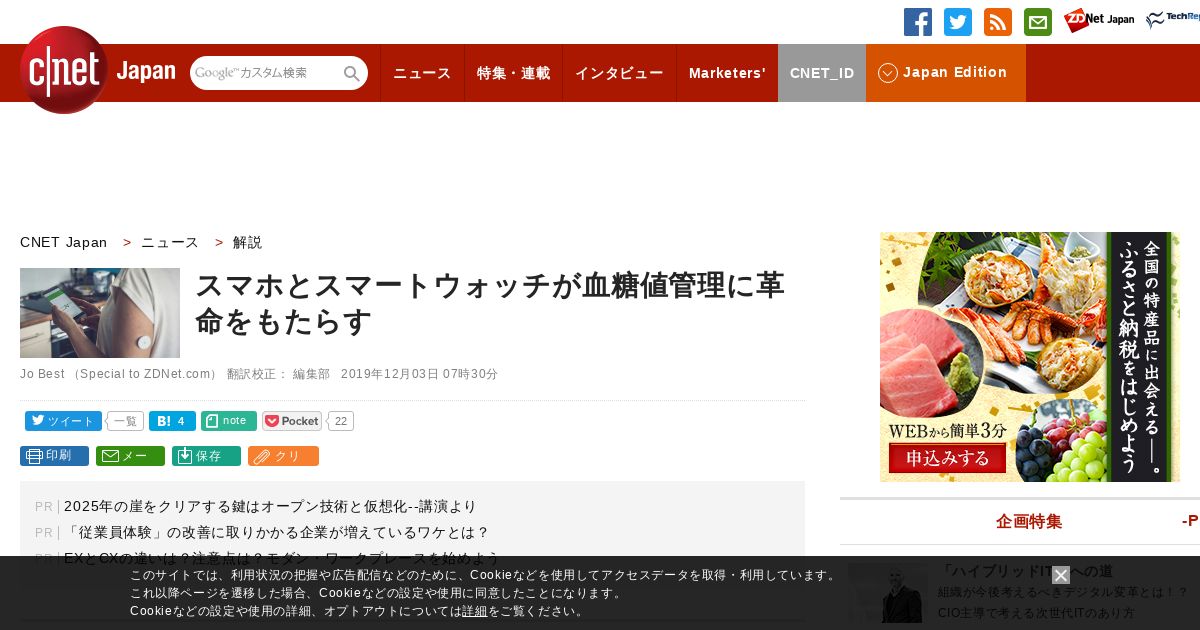1200x630 pixels.
Task: Print article with the 印刷 button
Action: [54, 456]
